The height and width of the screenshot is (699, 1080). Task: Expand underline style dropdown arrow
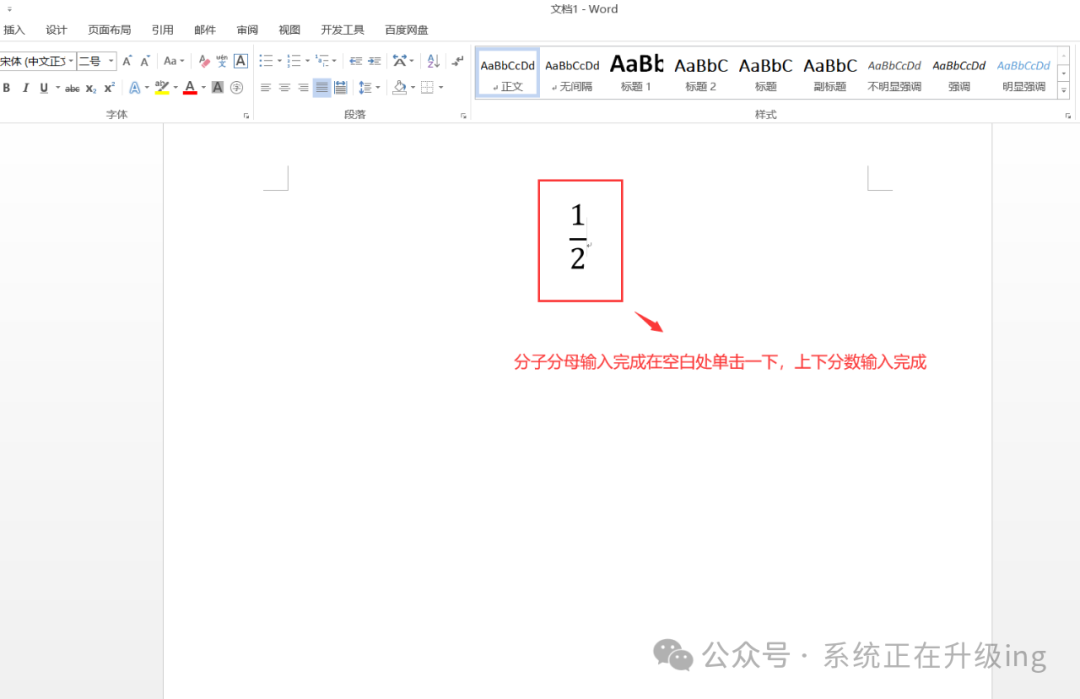(58, 88)
